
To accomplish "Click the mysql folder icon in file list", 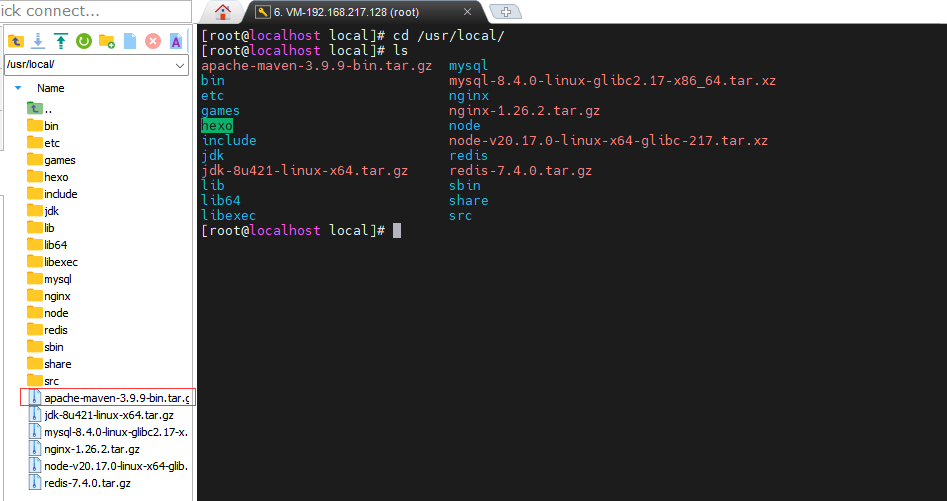I will pyautogui.click(x=34, y=278).
